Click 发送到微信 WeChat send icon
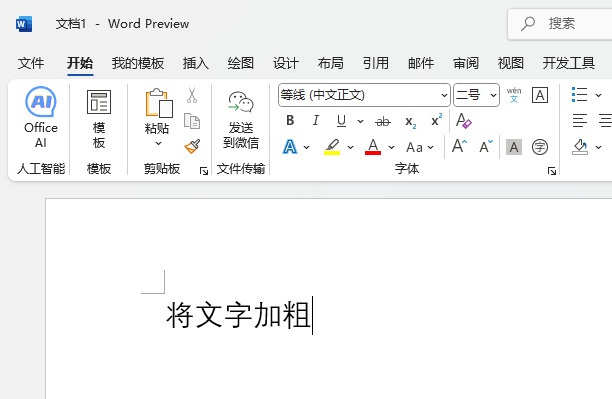 (x=241, y=119)
